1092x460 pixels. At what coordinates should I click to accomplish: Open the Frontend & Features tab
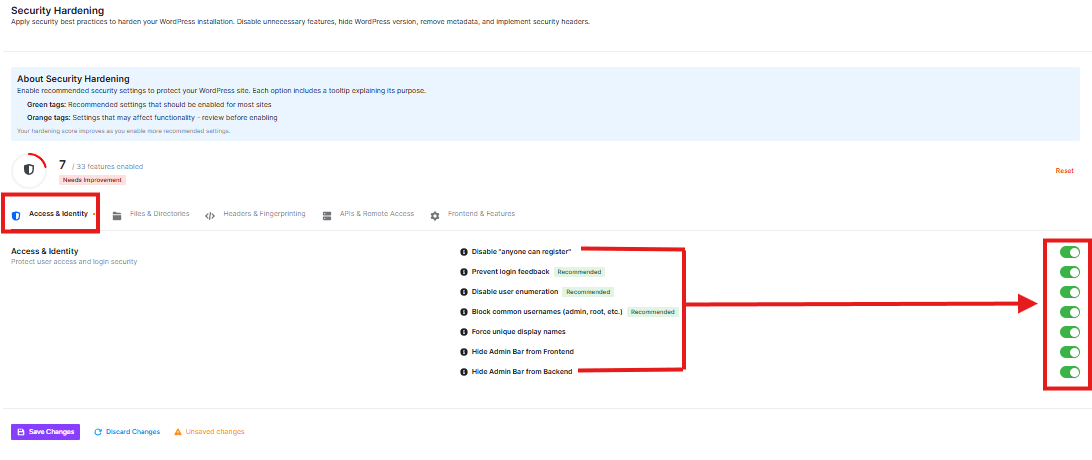point(473,214)
